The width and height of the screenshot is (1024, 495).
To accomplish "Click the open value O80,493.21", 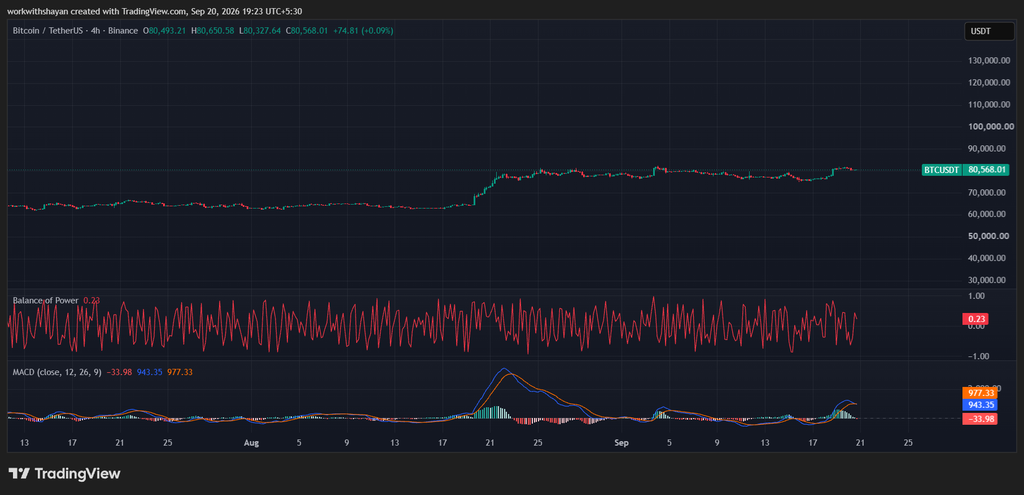I will tap(166, 31).
